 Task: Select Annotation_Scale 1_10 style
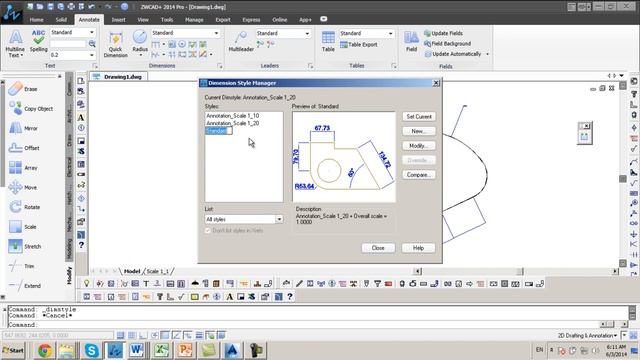(x=233, y=116)
